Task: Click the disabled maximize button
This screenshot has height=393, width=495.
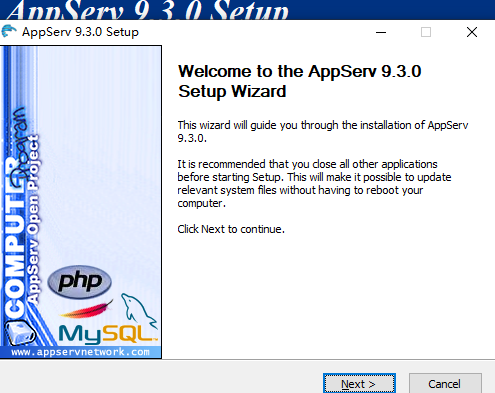Action: [x=426, y=32]
